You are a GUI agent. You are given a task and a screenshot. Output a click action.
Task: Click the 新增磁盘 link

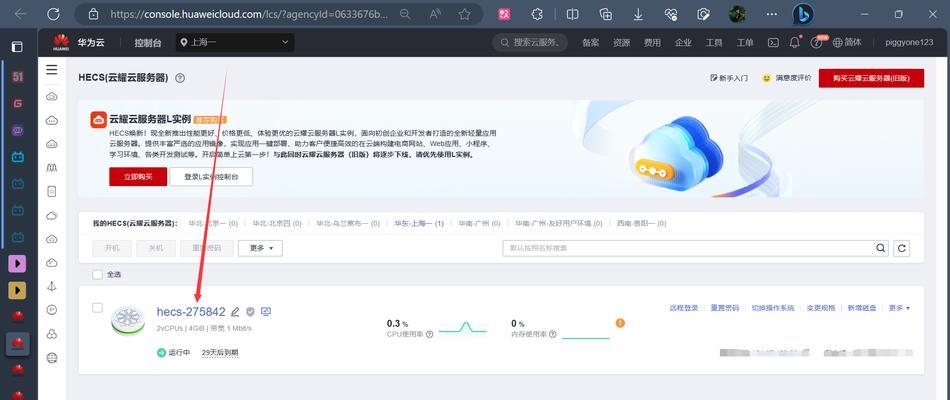pyautogui.click(x=862, y=308)
